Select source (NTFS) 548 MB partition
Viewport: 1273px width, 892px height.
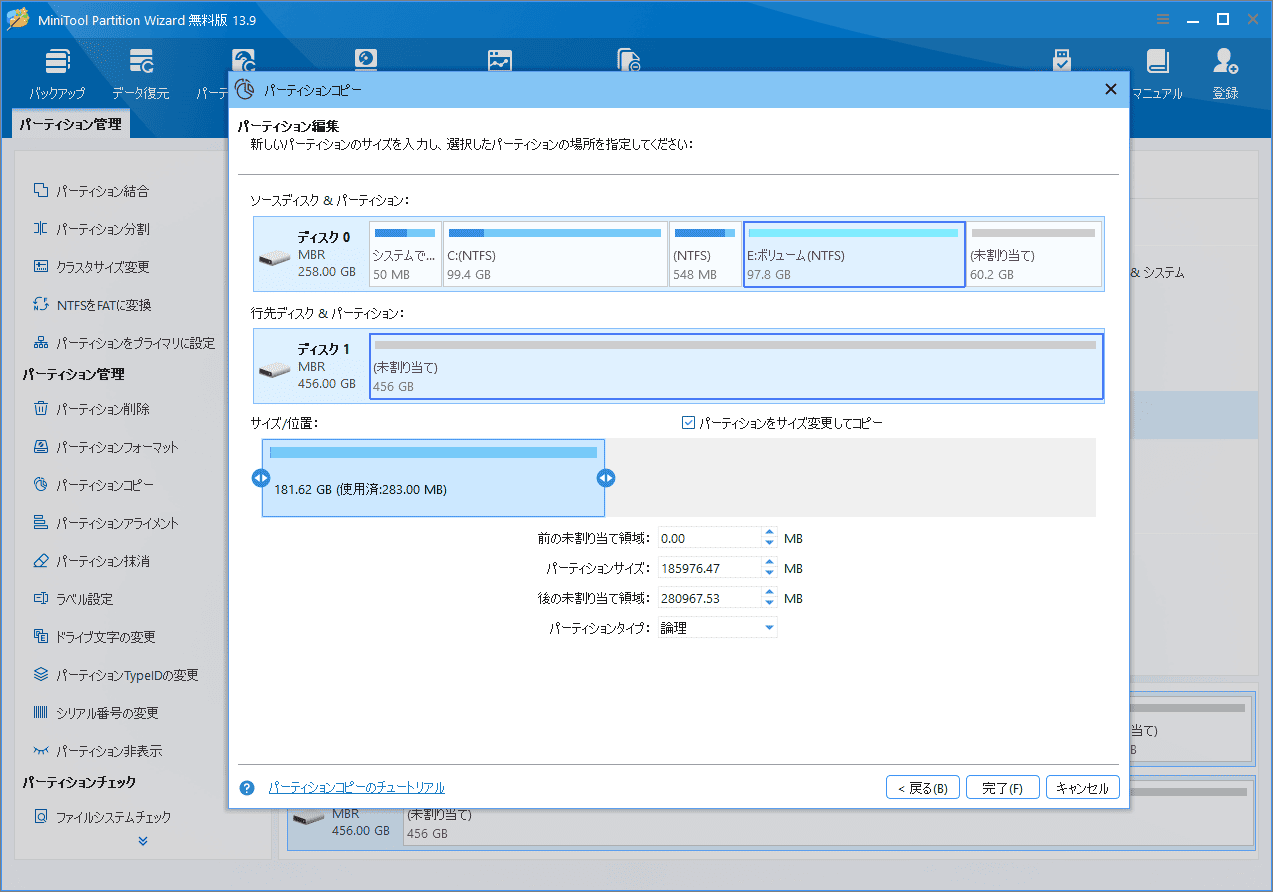click(706, 254)
